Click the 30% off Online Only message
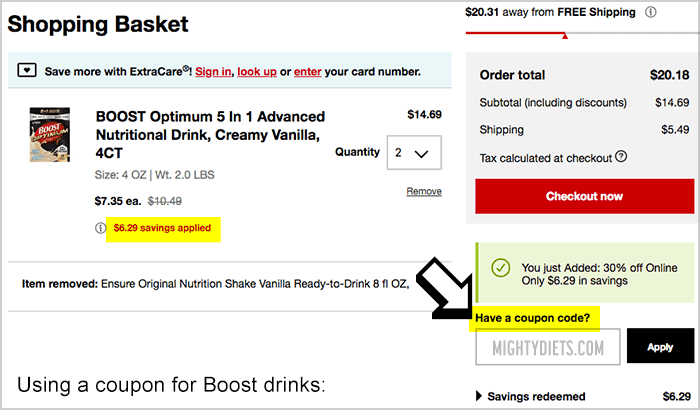This screenshot has height=410, width=700. coord(599,274)
